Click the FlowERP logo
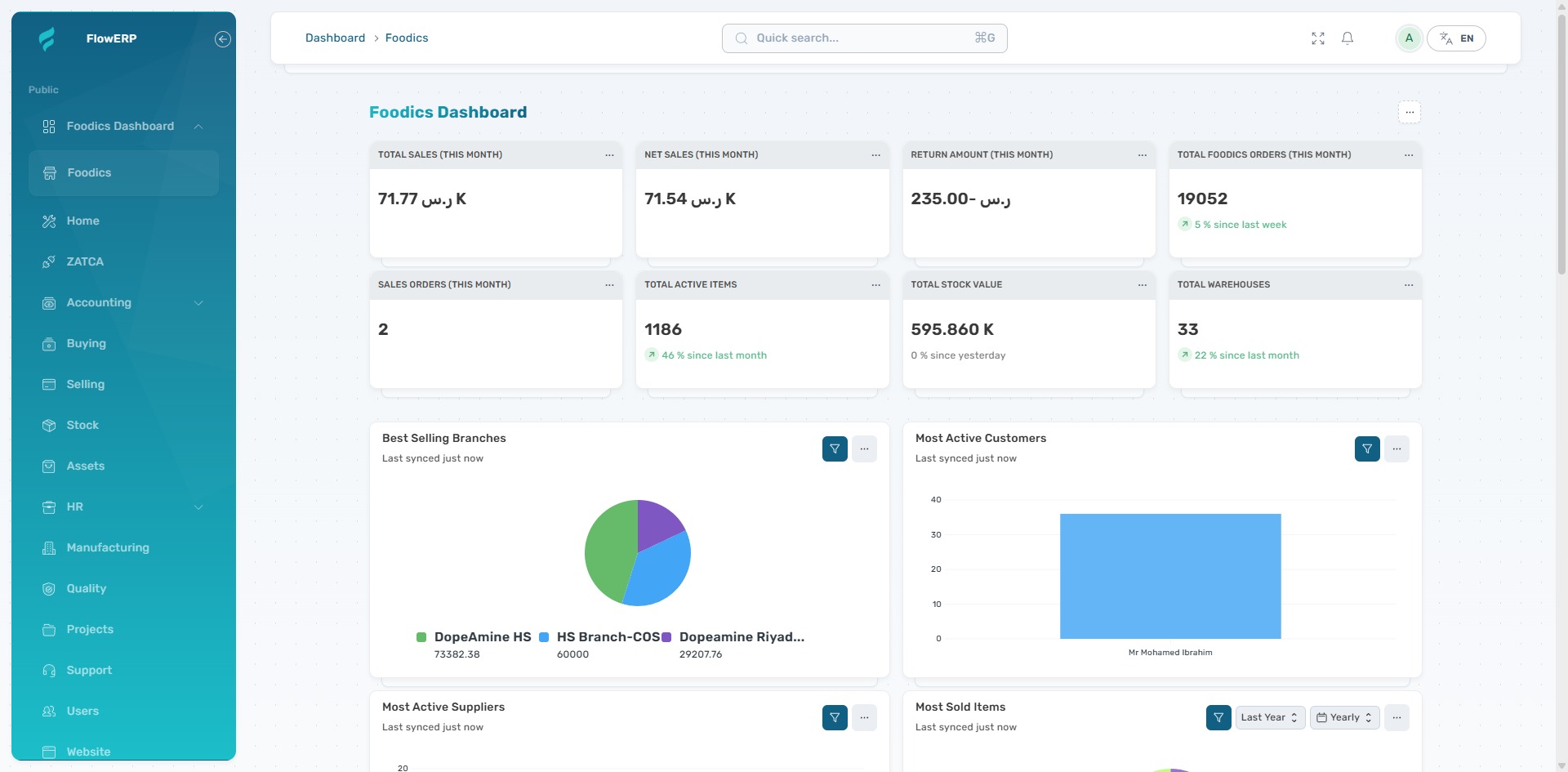This screenshot has height=772, width=1568. click(47, 38)
